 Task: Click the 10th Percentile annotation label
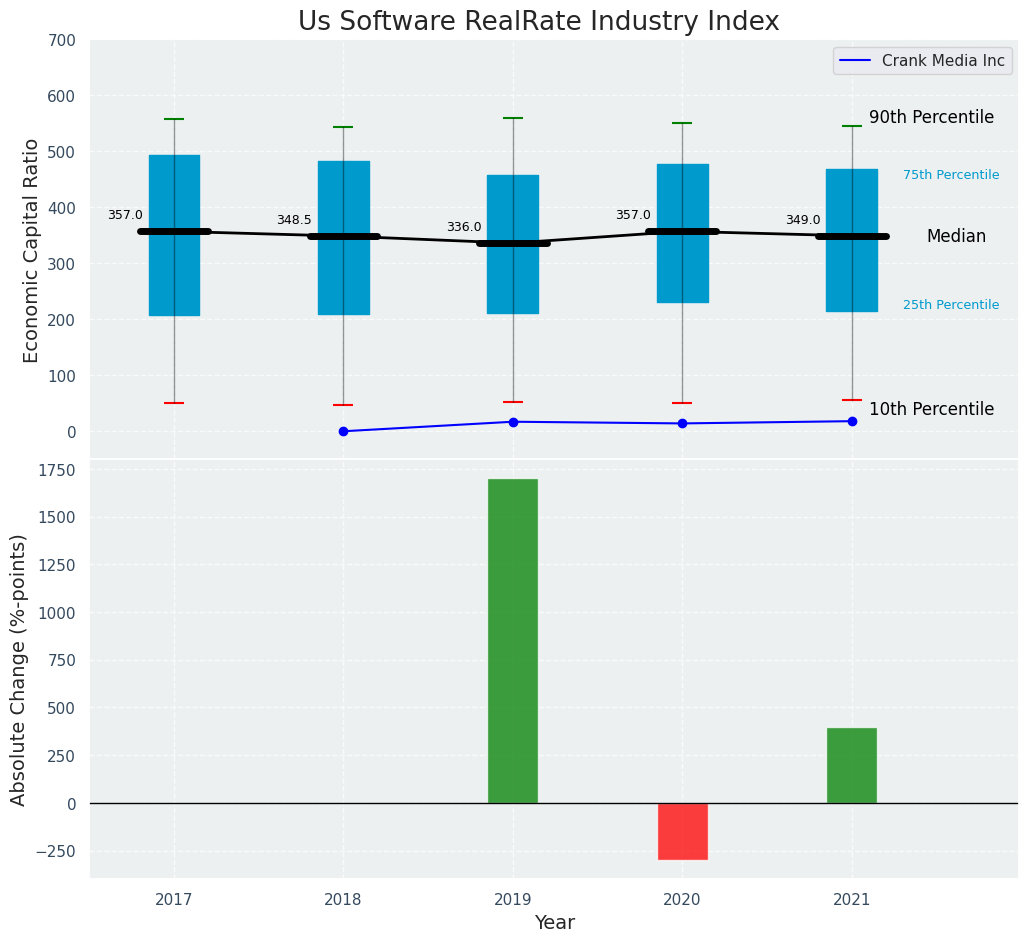coord(931,409)
